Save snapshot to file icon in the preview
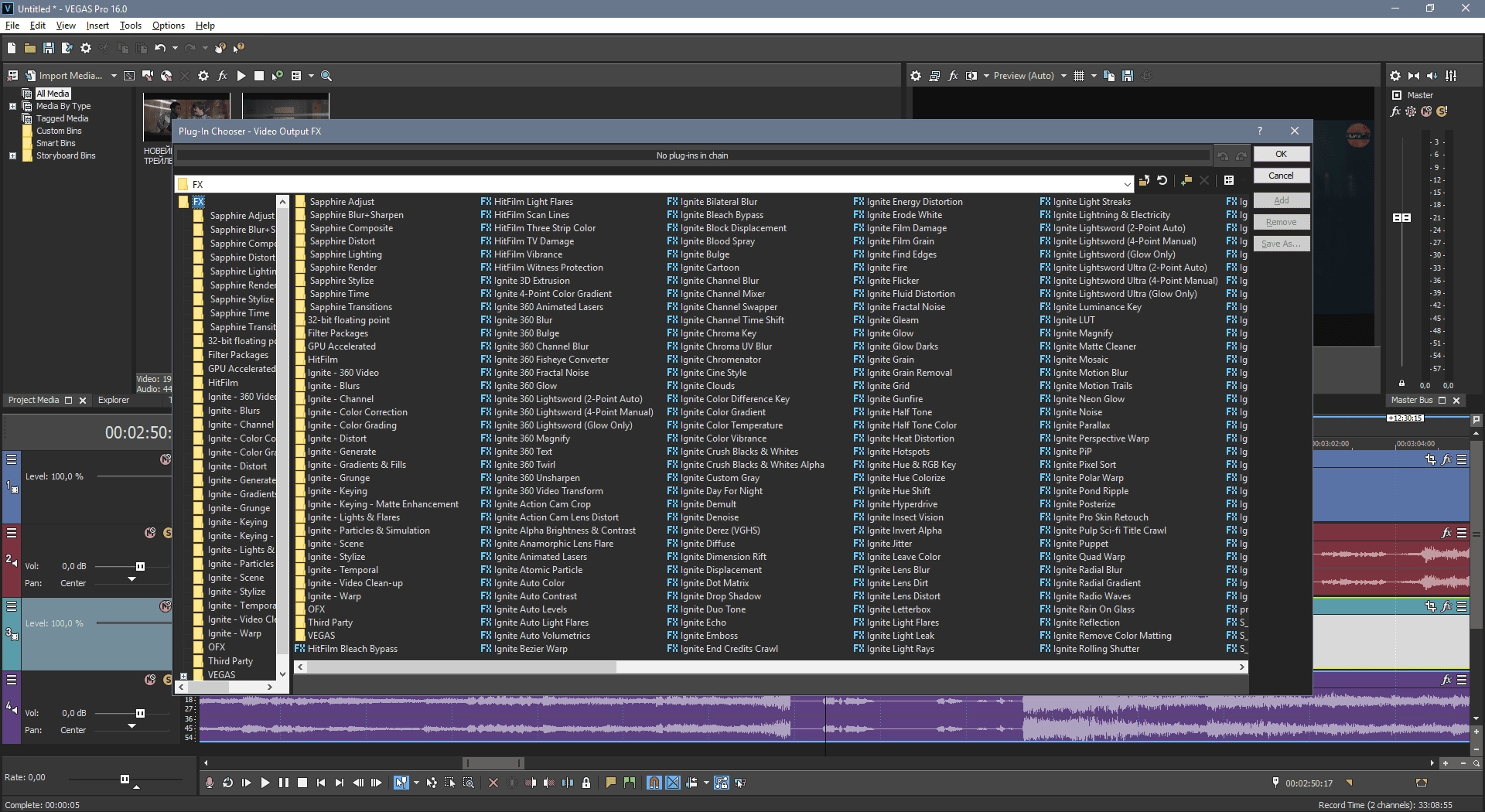Image resolution: width=1485 pixels, height=812 pixels. pyautogui.click(x=1128, y=76)
